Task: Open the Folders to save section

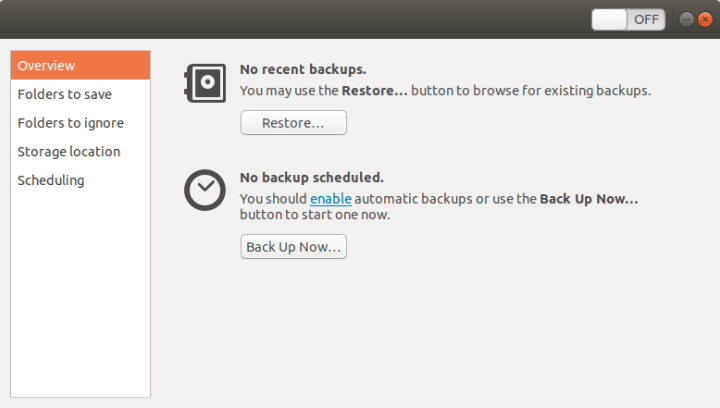Action: click(x=80, y=94)
